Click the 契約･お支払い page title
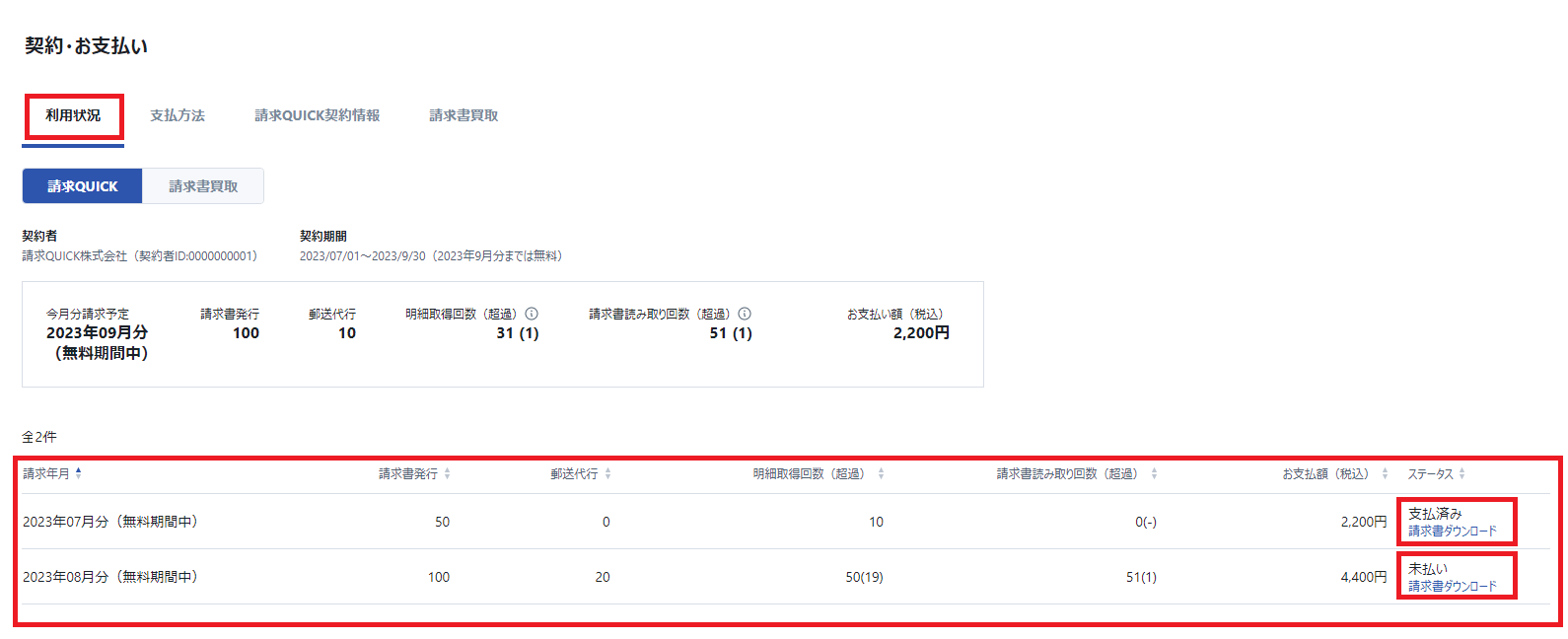The image size is (1568, 639). 86,46
